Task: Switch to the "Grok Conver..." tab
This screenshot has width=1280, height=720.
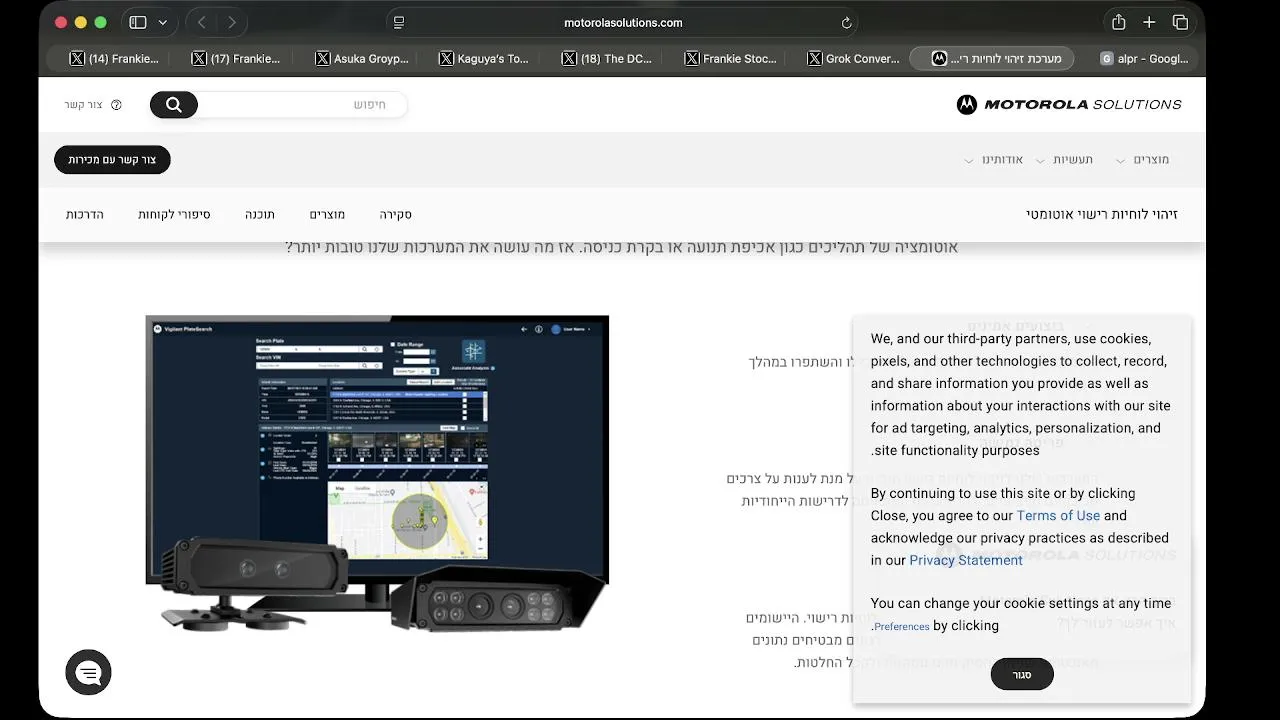Action: (x=853, y=59)
